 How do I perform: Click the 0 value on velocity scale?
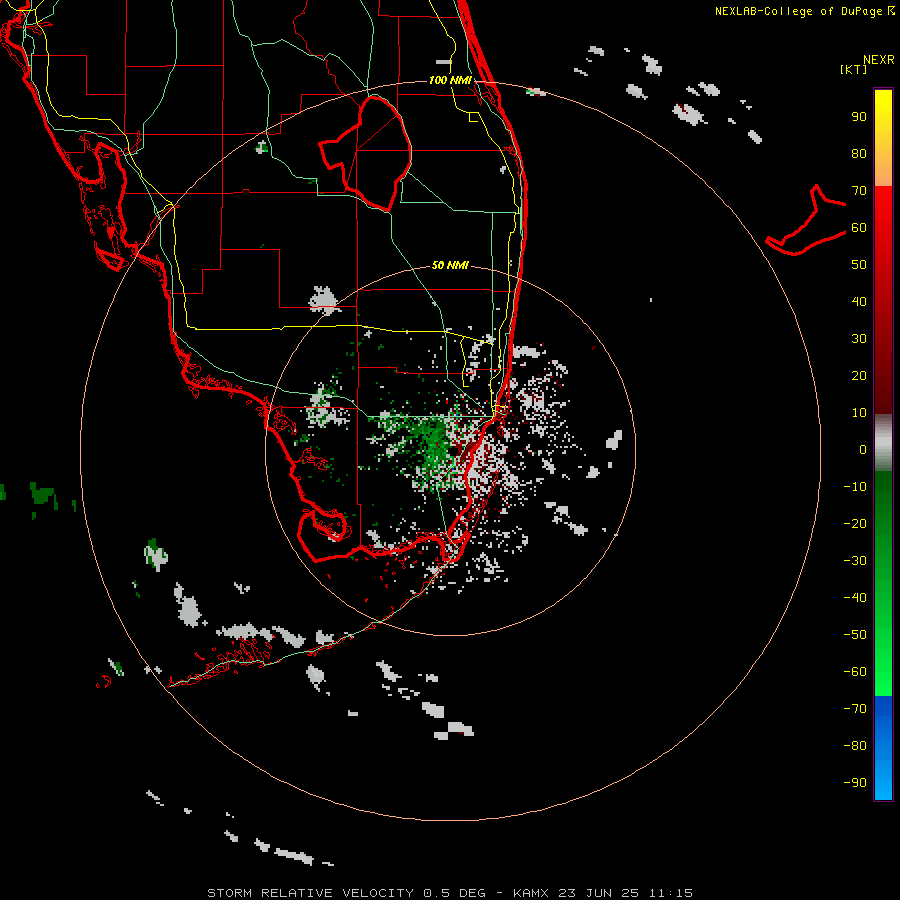point(863,449)
